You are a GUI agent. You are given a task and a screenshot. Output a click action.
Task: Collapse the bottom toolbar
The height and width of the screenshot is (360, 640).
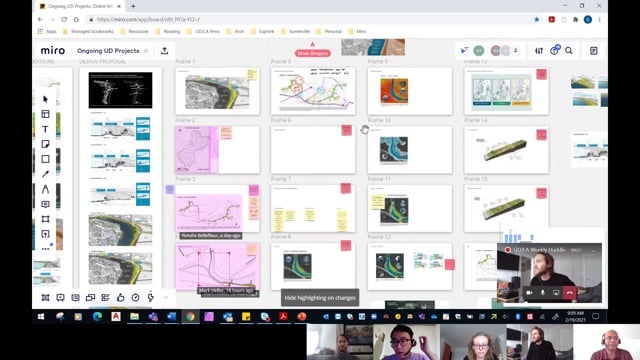(x=166, y=298)
